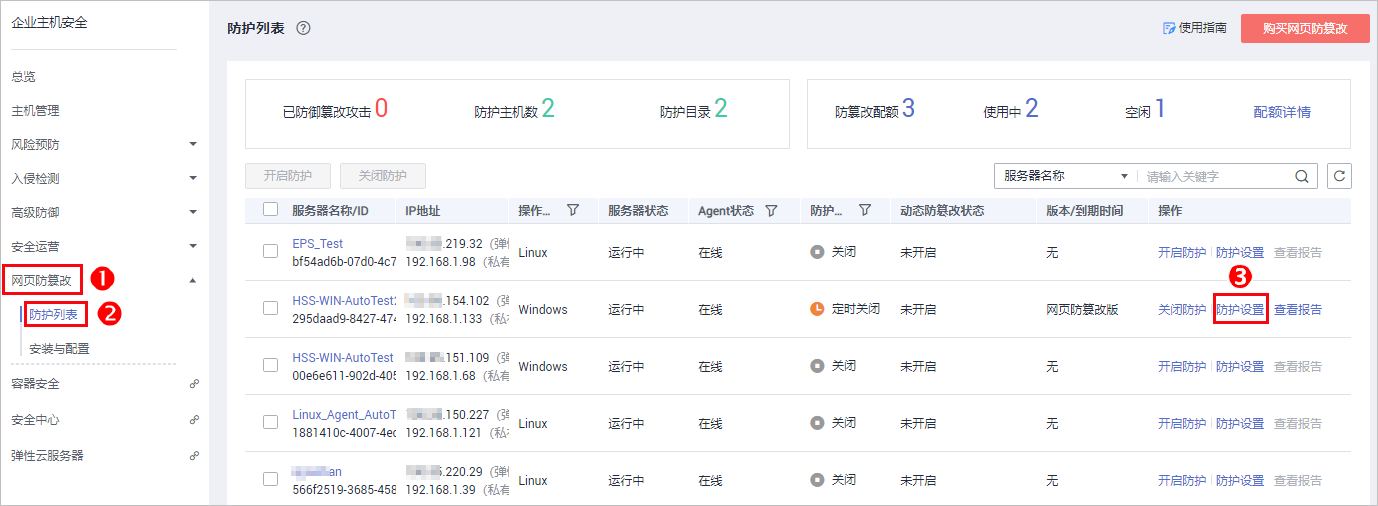Check the Linux_Agent_AutoT server checkbox
Screen dimensions: 1378x506
pos(270,423)
